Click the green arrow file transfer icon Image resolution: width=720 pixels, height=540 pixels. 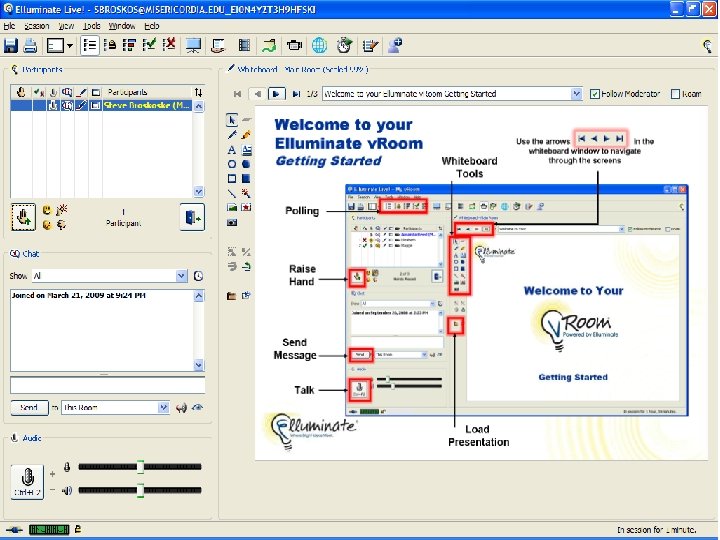click(x=269, y=45)
